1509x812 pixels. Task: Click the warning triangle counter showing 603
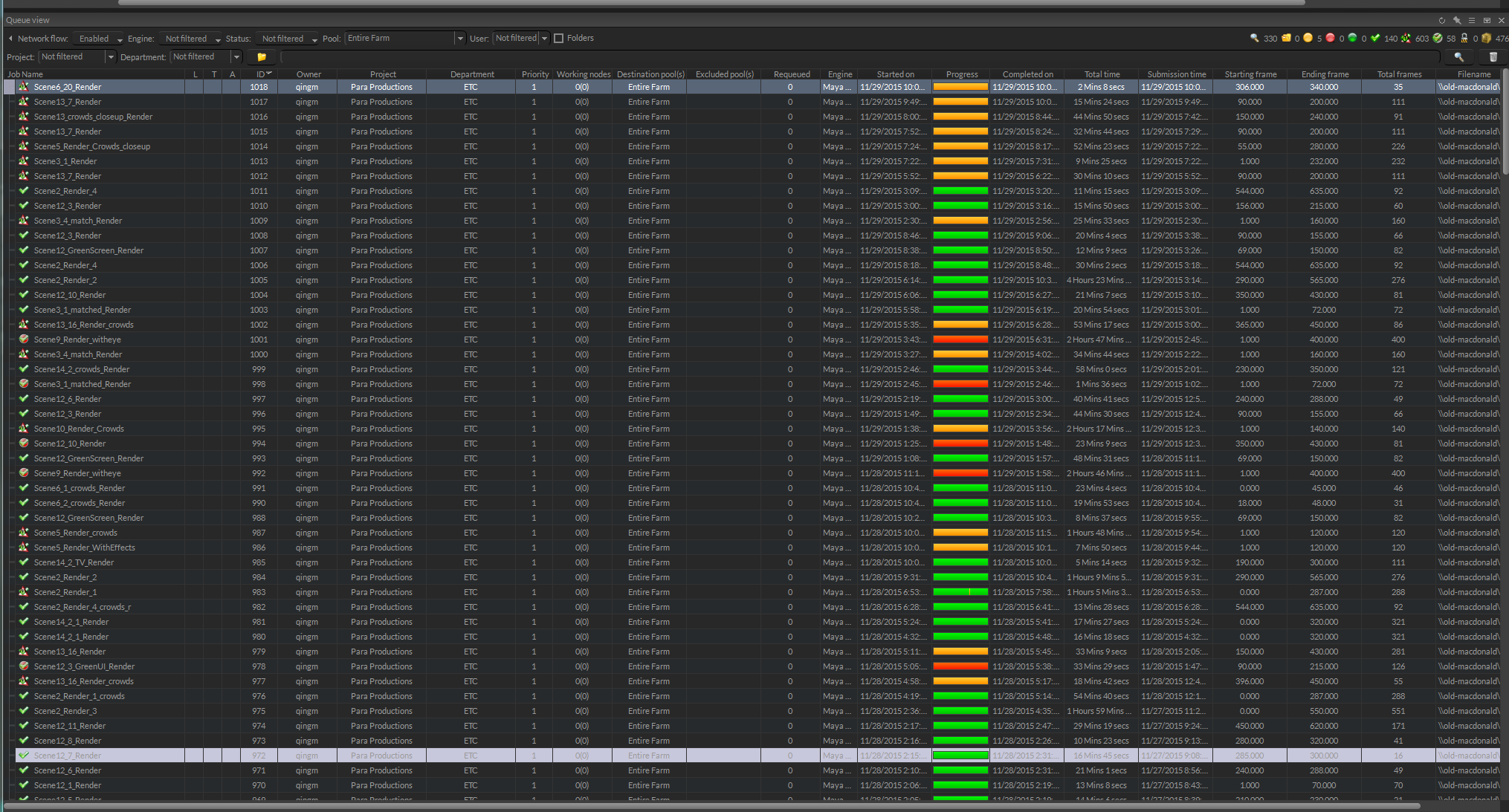tap(1406, 38)
